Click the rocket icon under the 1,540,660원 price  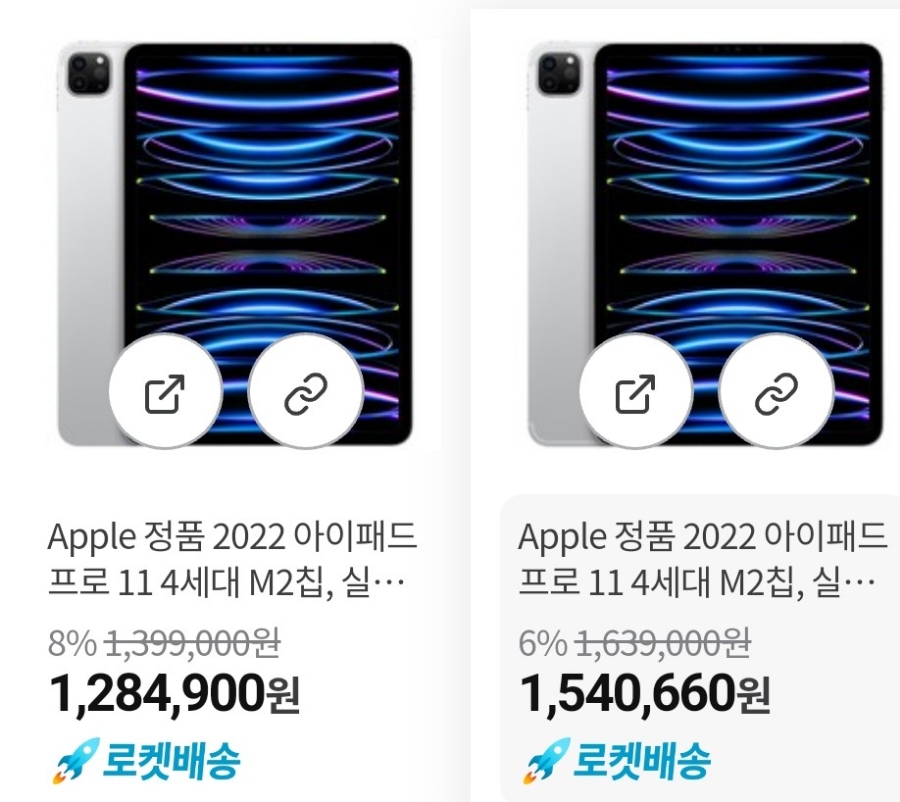[x=546, y=761]
